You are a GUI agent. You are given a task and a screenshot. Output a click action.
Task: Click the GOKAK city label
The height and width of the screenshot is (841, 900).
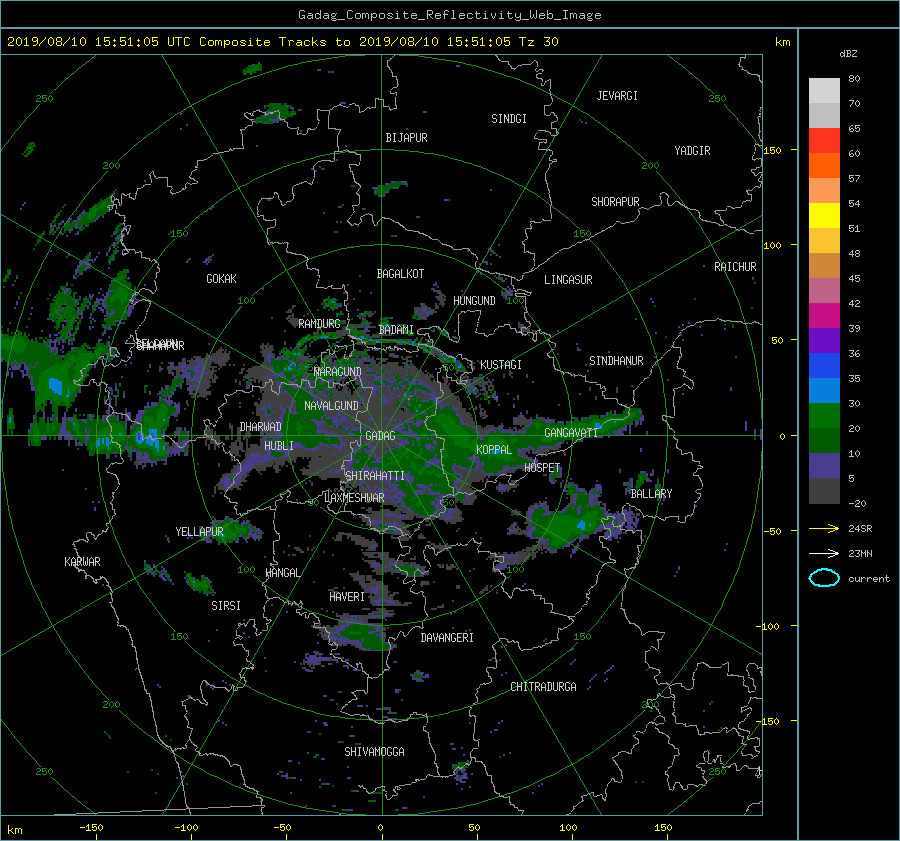221,278
